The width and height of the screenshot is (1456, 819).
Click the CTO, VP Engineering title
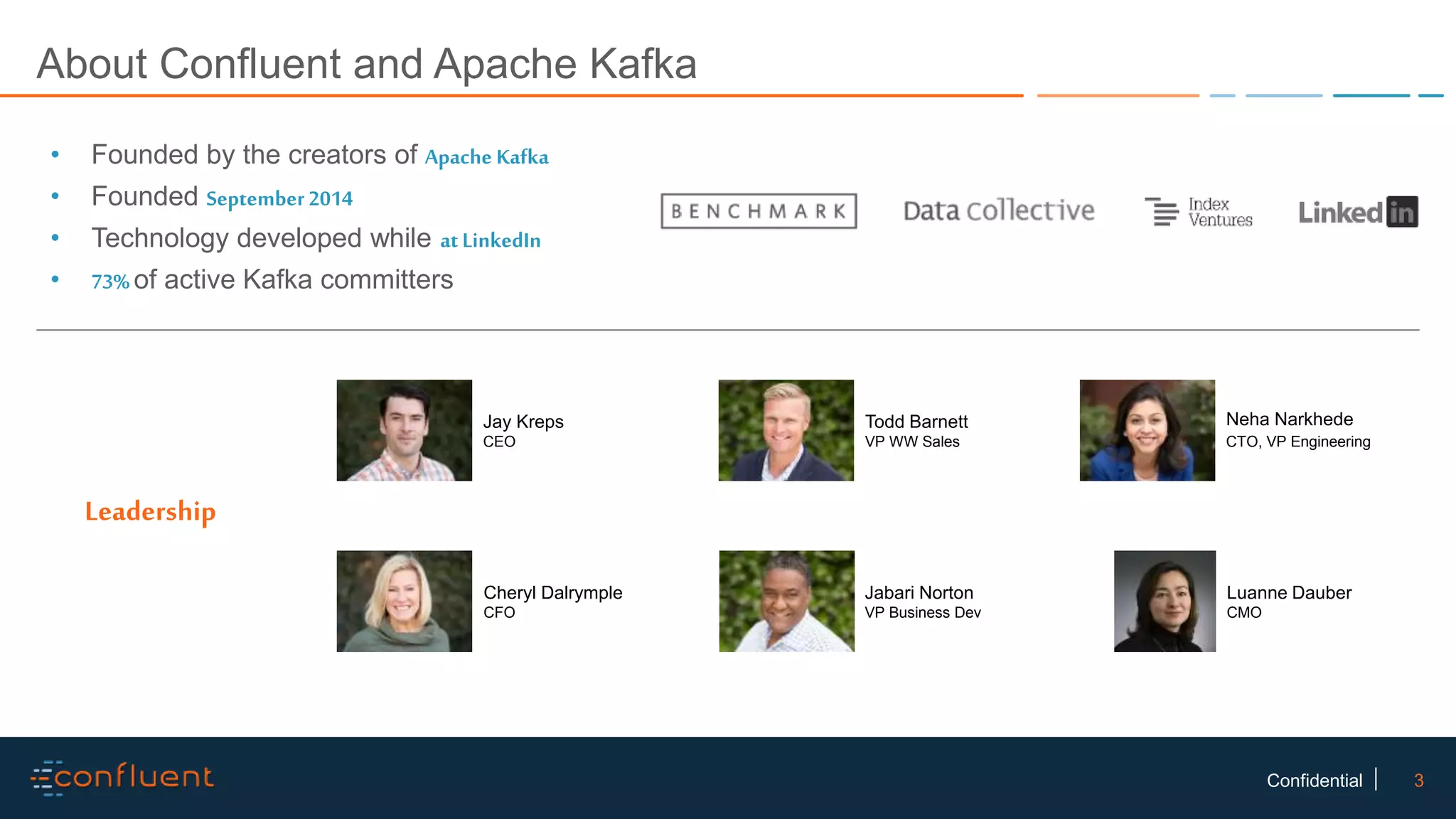1298,441
